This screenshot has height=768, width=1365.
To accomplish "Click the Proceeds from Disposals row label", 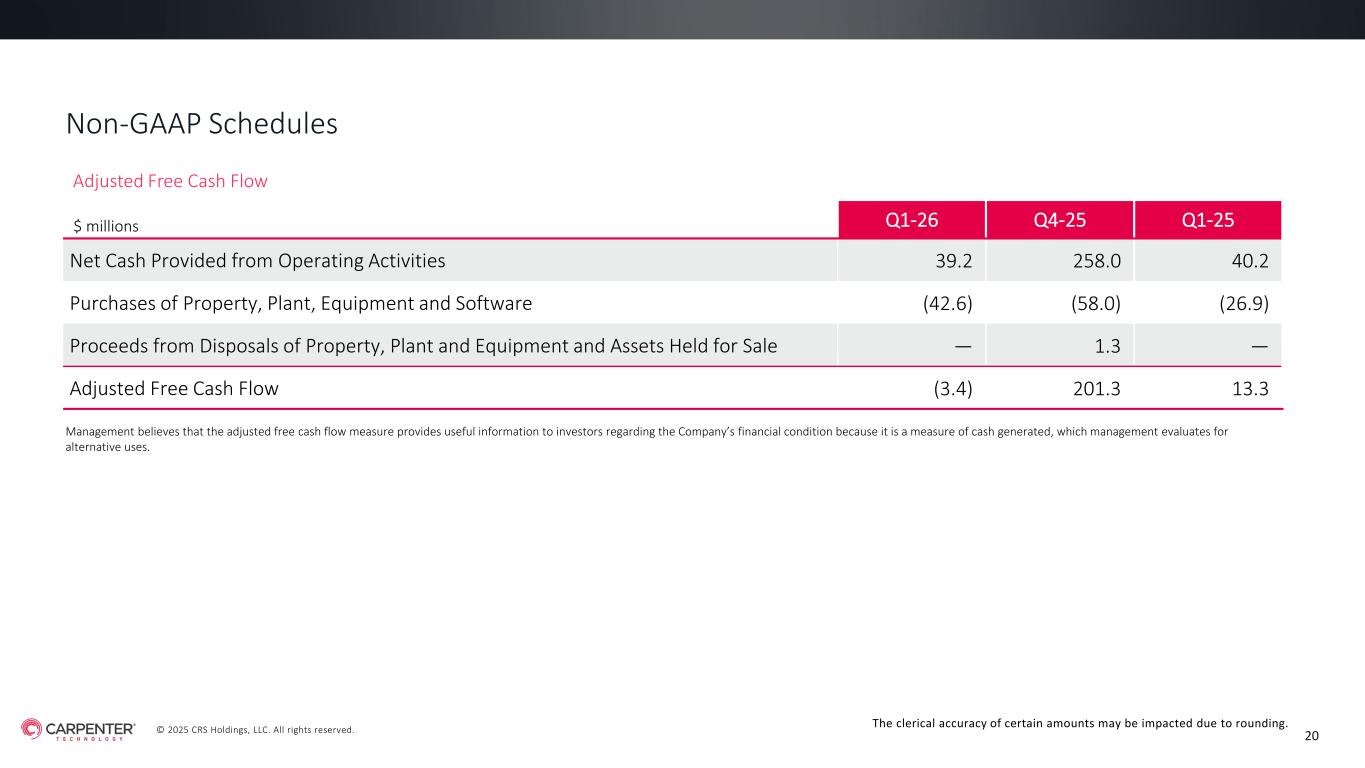I will coord(423,346).
